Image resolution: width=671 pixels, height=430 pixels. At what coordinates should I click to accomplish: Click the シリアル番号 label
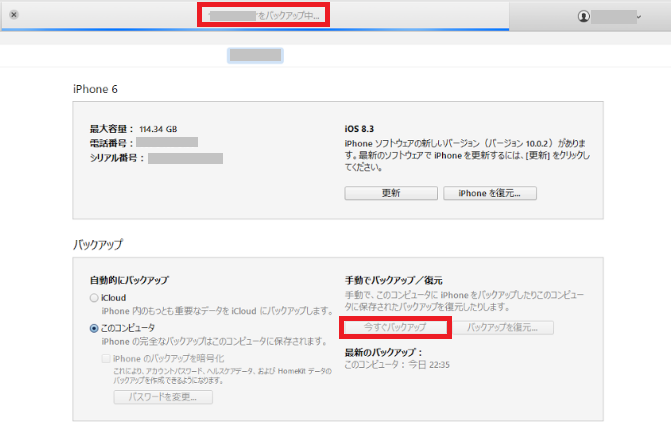coord(117,158)
